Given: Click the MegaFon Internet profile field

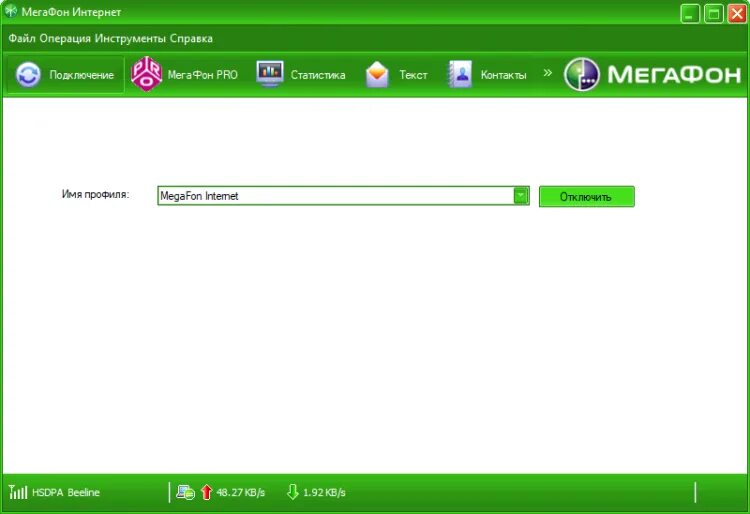Looking at the screenshot, I should click(343, 196).
